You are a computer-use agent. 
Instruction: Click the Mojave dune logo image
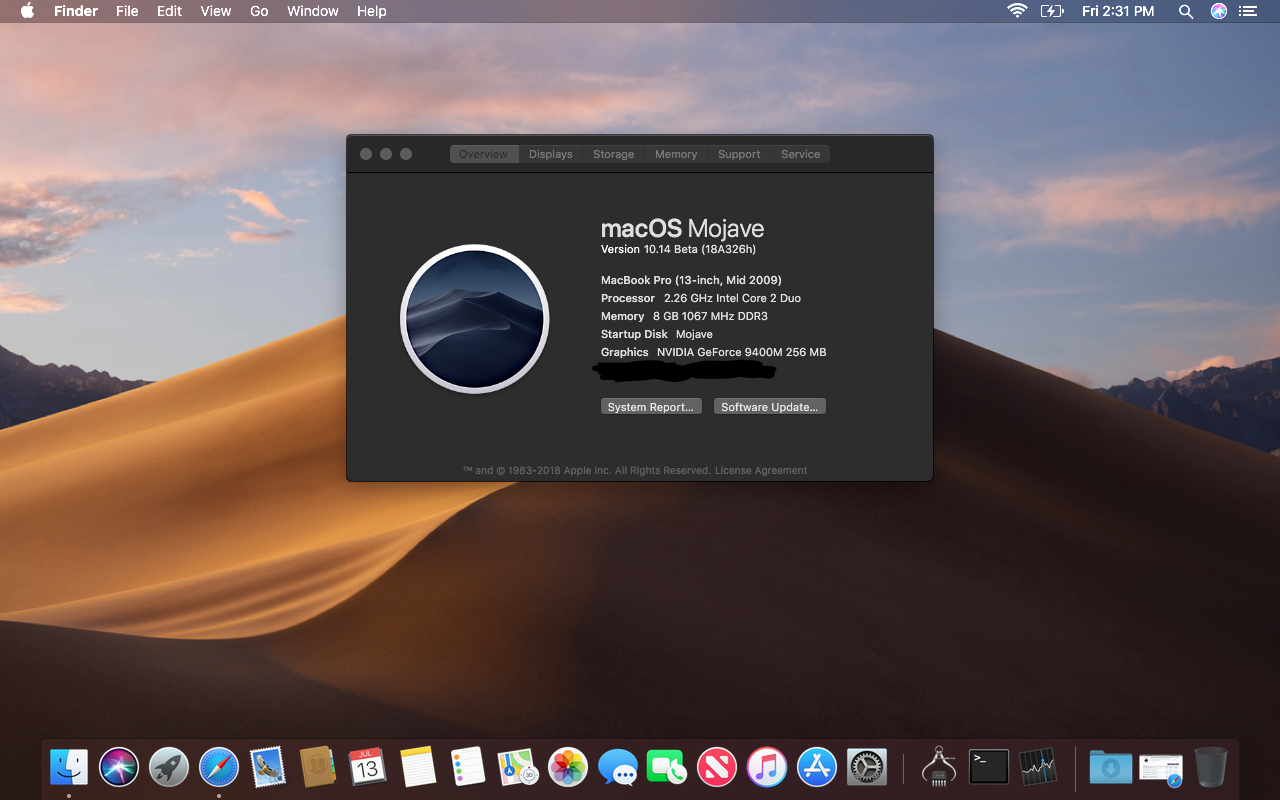click(475, 319)
